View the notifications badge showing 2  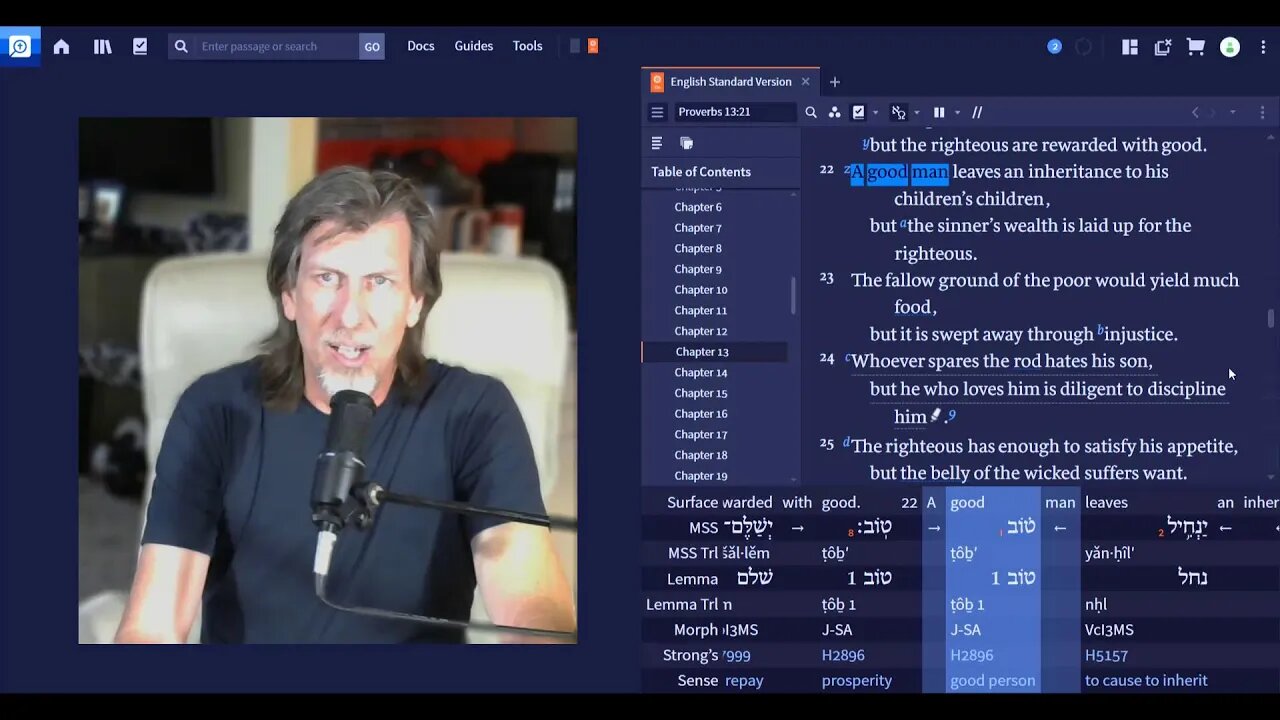(x=1054, y=46)
